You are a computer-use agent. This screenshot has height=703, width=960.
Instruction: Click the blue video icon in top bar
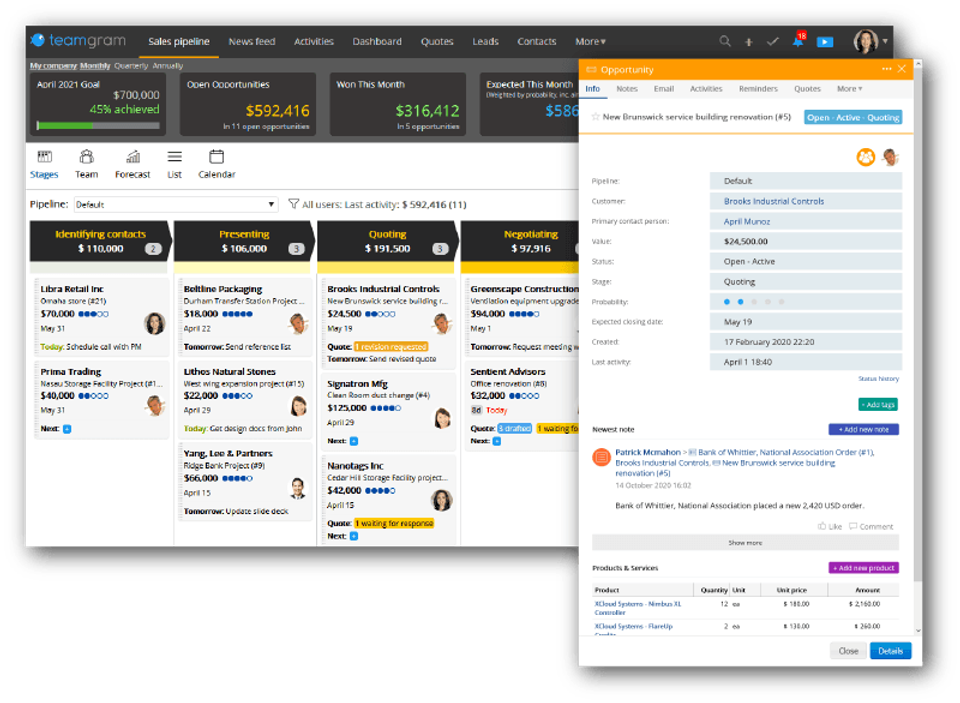(x=825, y=42)
